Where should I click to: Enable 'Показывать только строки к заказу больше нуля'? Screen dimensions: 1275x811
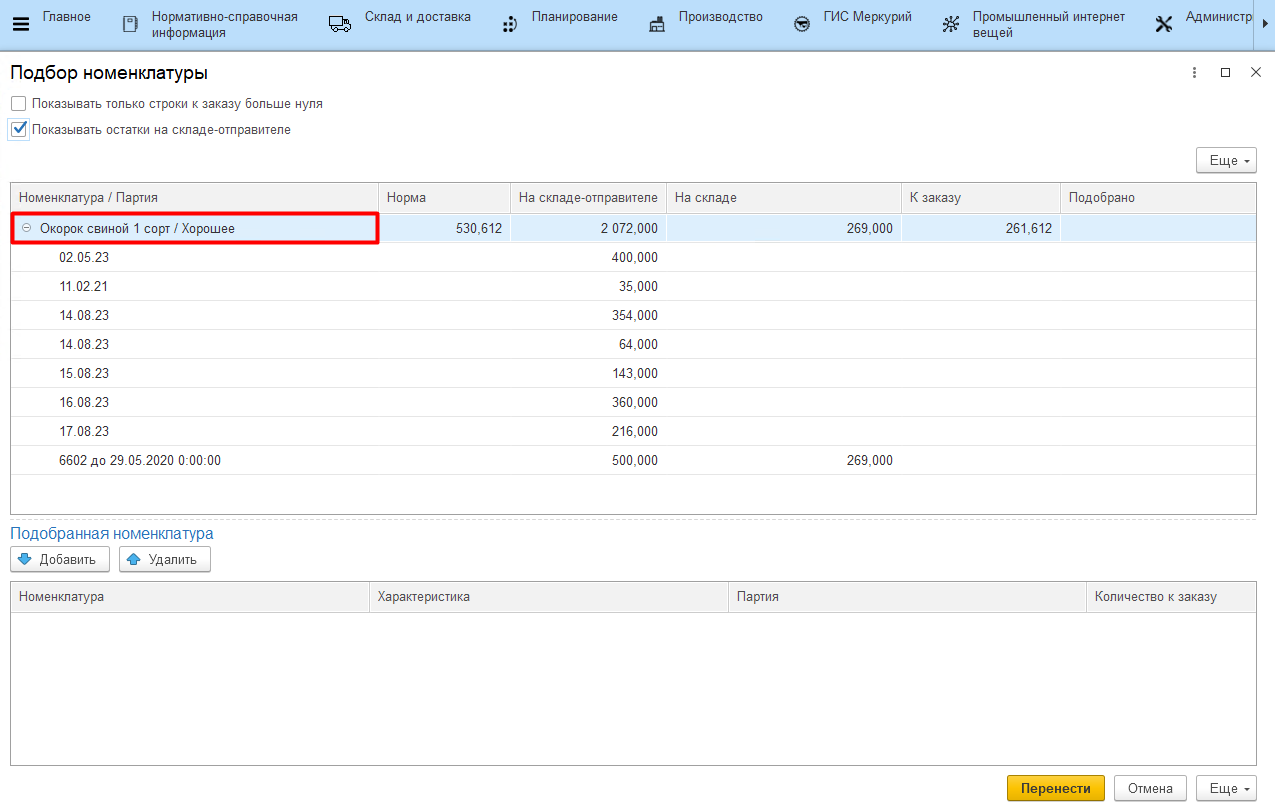[19, 104]
